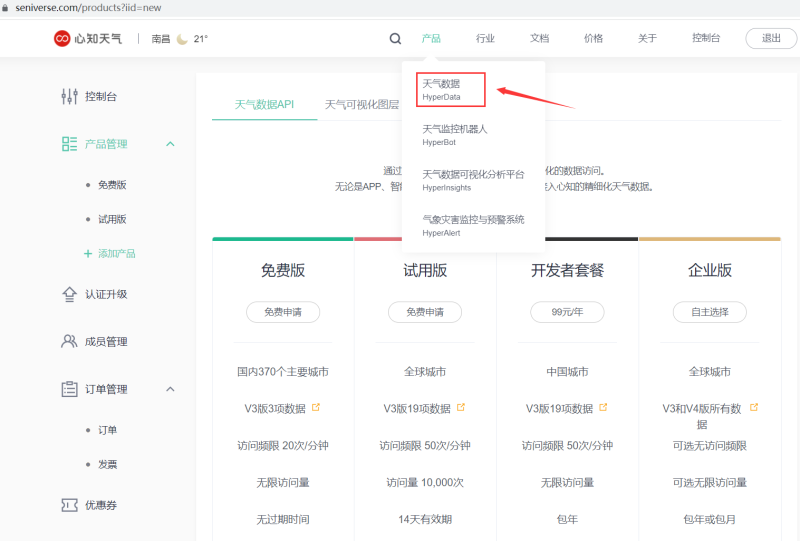The height and width of the screenshot is (541, 800).
Task: Click the Seniverse logo icon
Action: click(62, 39)
